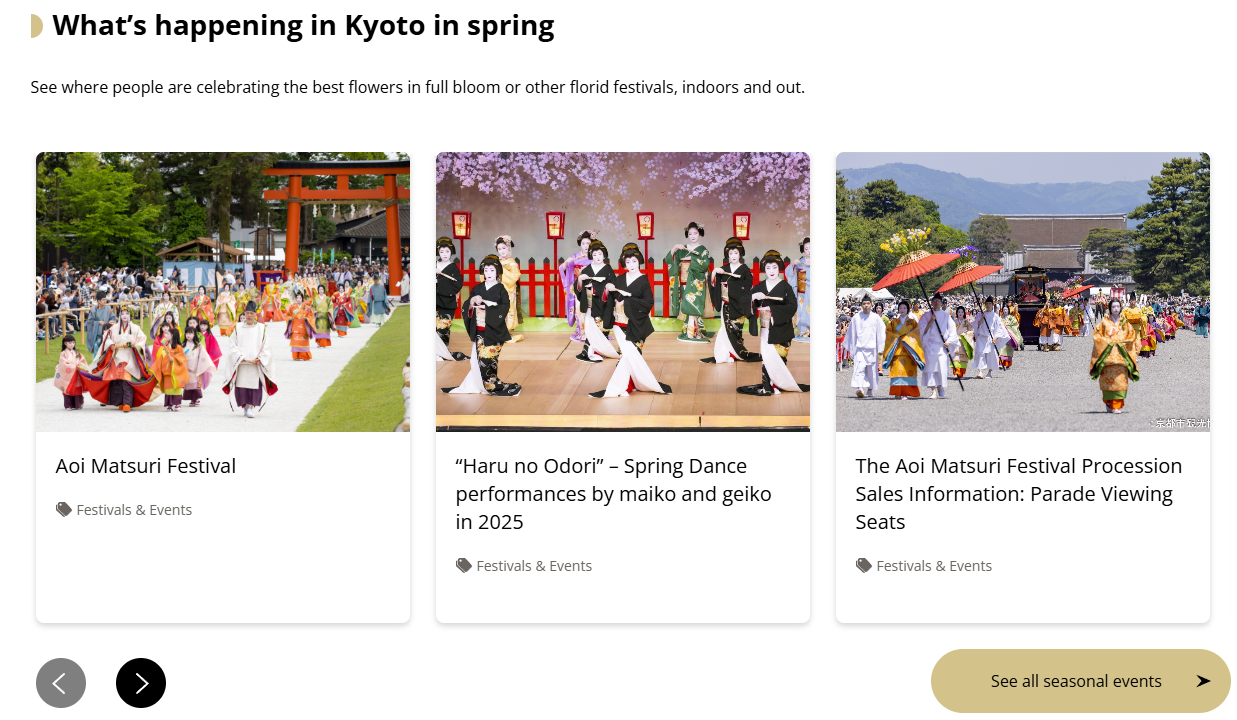The width and height of the screenshot is (1237, 720).
Task: Select Festivals & Events tag on Parade Viewing Seats card
Action: click(934, 566)
